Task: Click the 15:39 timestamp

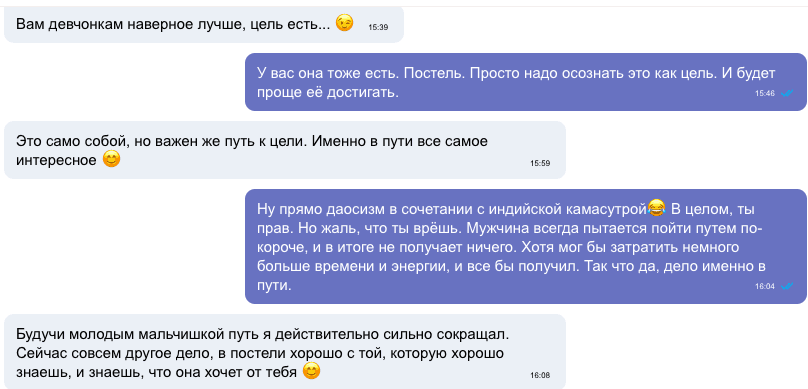Action: (378, 27)
